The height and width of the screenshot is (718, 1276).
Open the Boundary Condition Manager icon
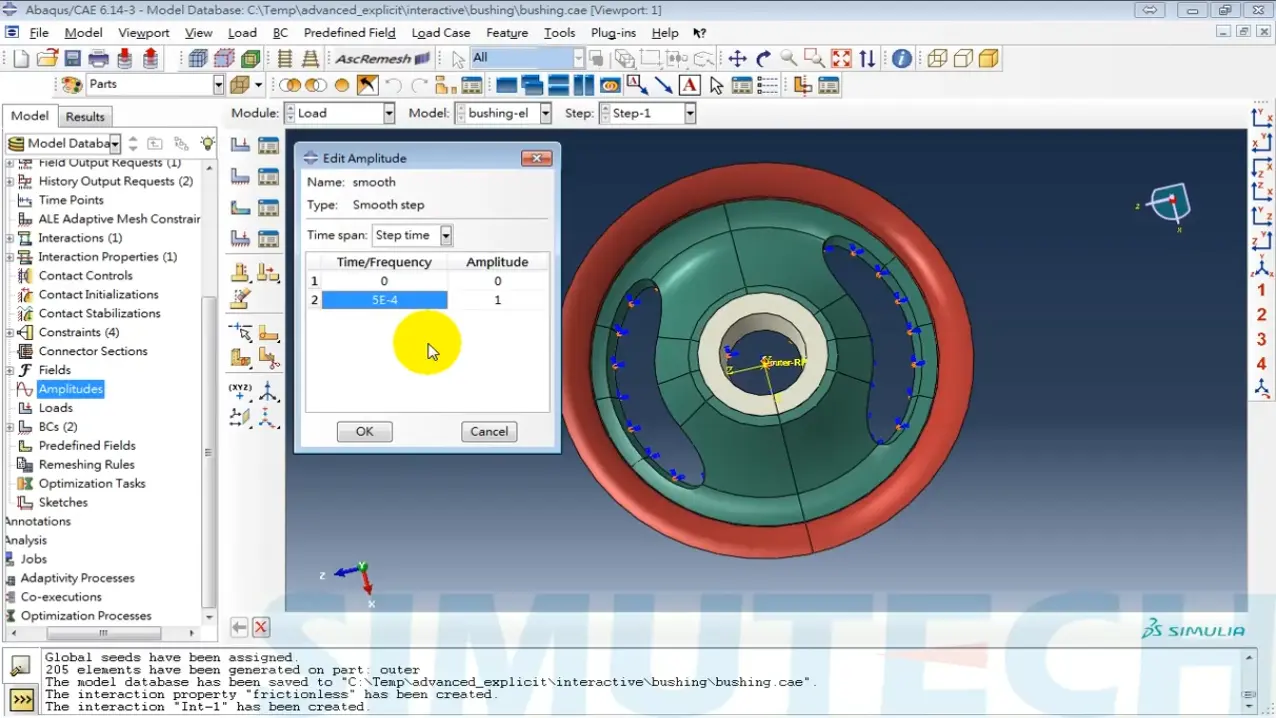[x=268, y=177]
